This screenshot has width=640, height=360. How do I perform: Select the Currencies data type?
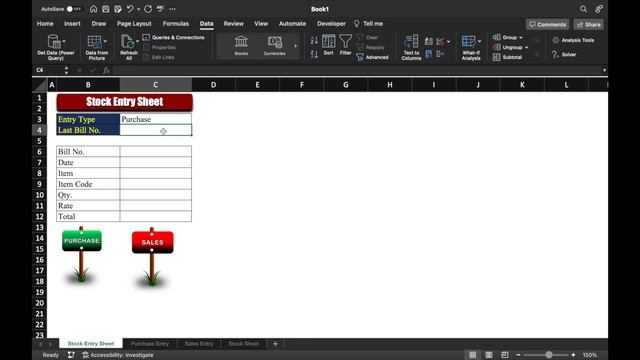[275, 45]
